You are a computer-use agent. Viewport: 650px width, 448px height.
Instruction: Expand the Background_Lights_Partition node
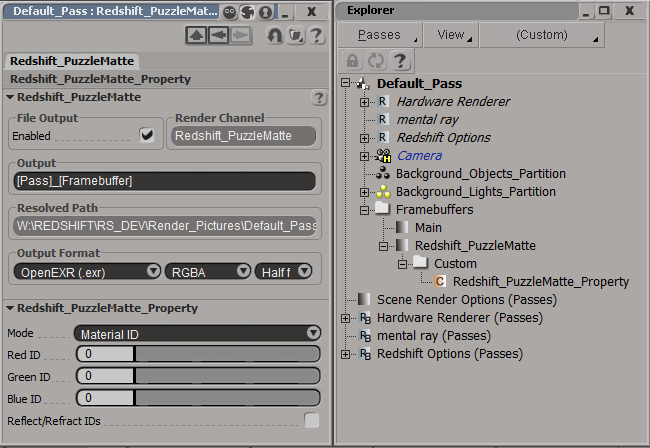[364, 192]
